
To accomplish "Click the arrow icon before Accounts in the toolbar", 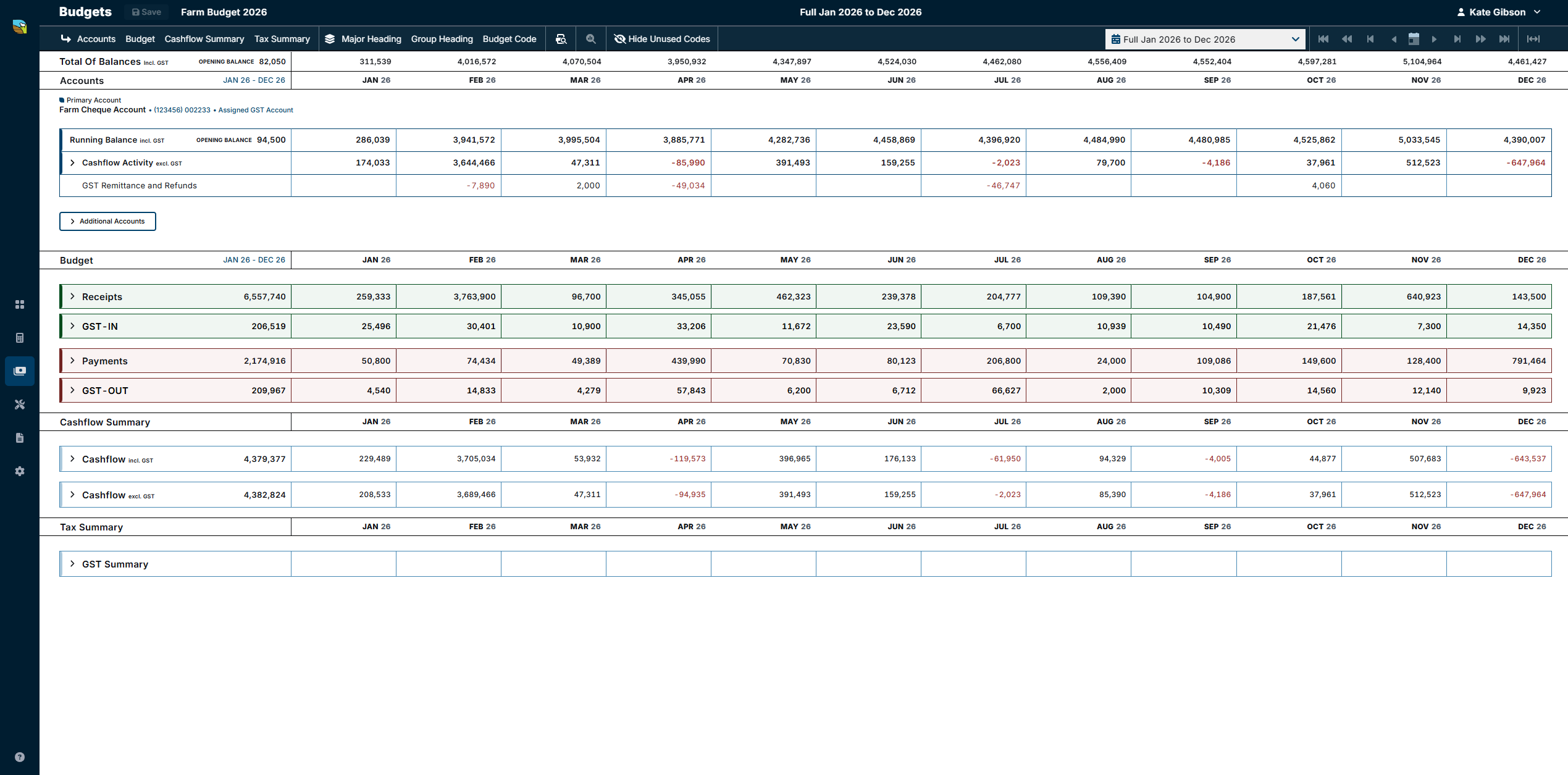I will coord(65,38).
